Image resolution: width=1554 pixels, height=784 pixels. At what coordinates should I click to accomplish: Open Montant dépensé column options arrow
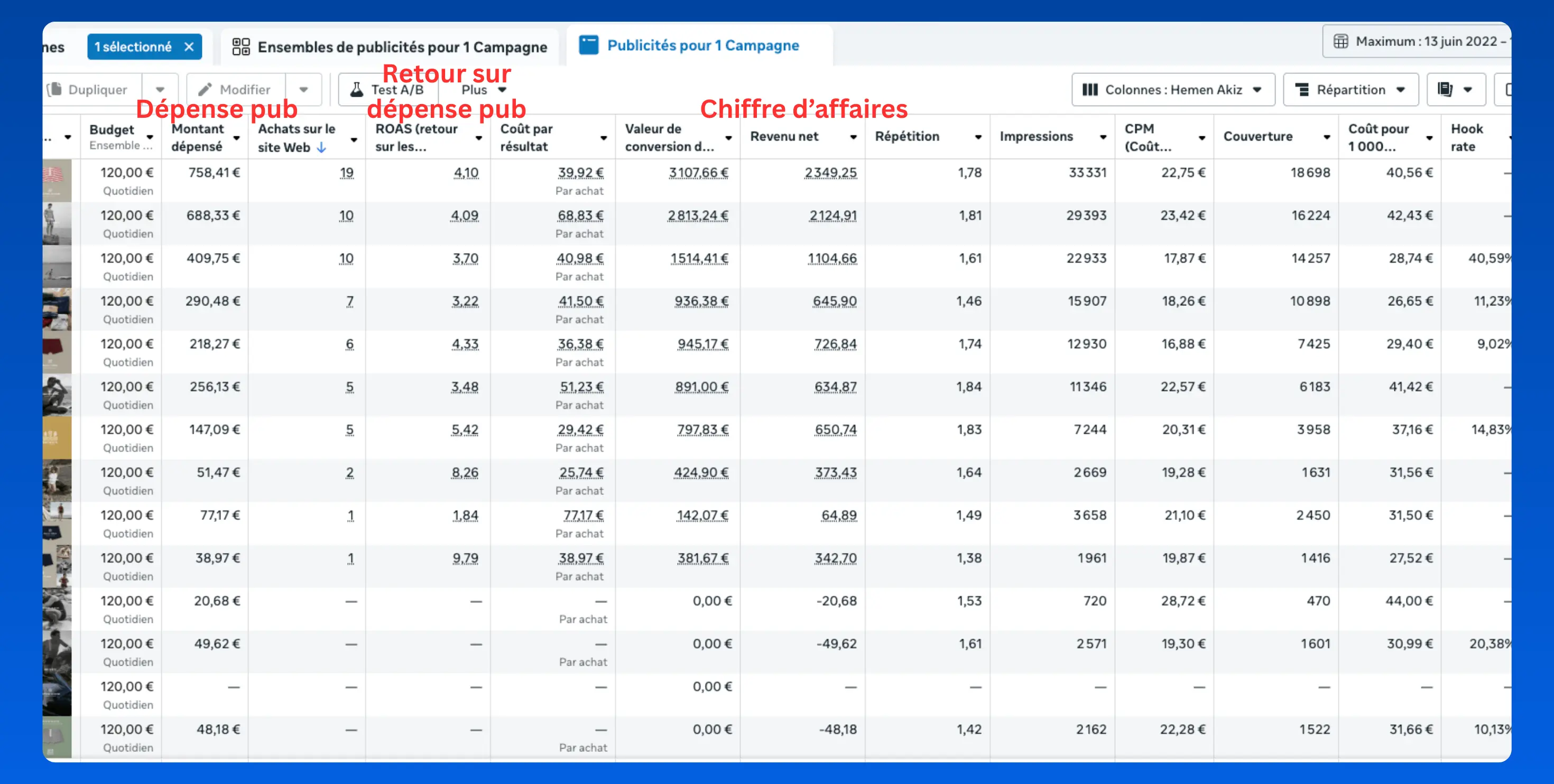tap(237, 138)
